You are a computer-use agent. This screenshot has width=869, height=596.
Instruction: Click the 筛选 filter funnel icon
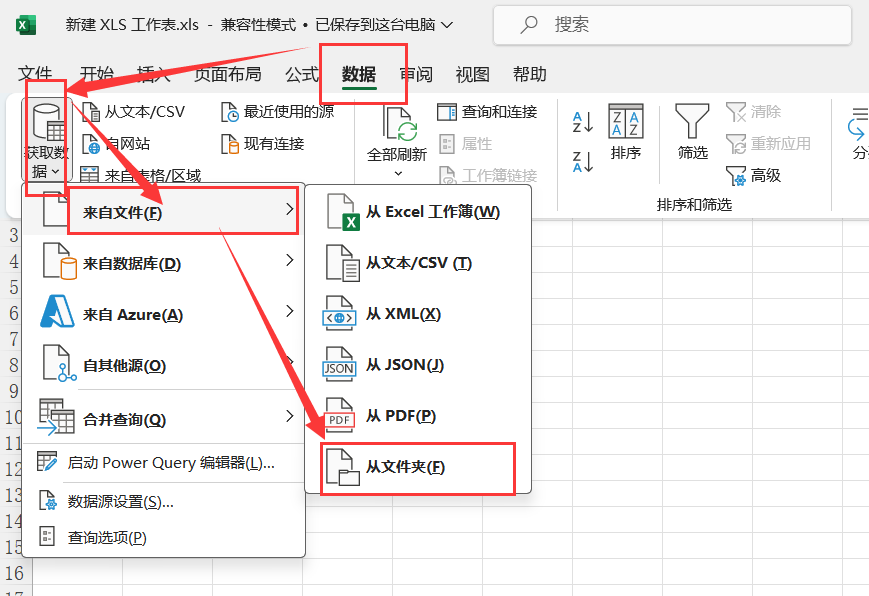click(692, 122)
